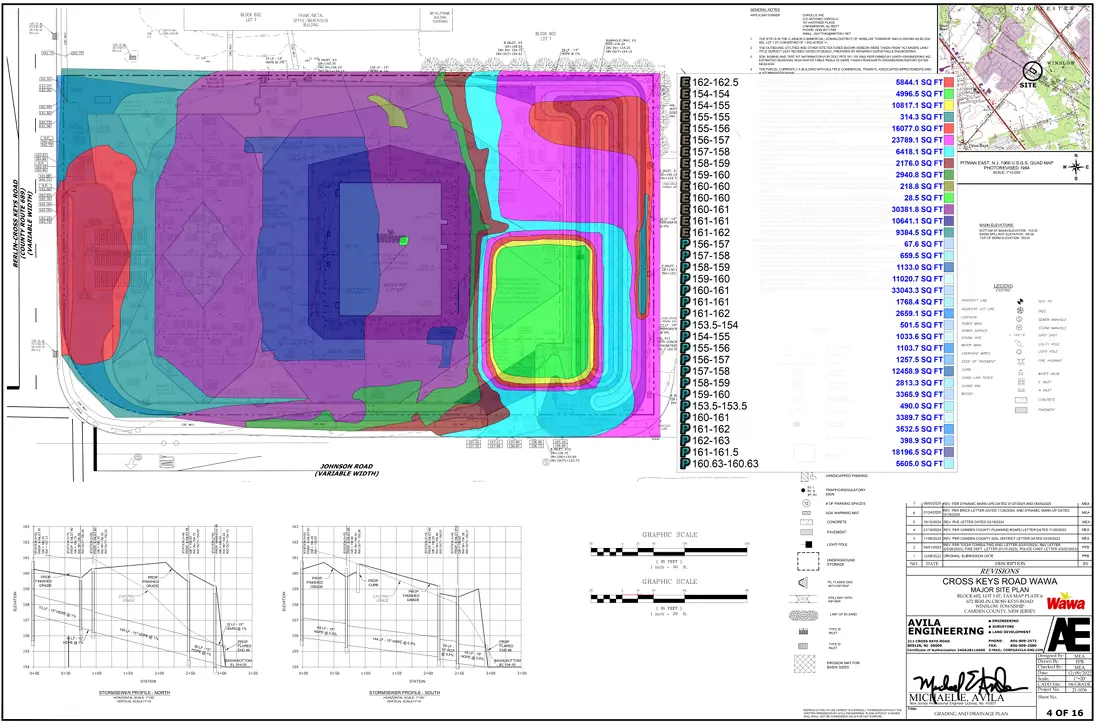Click the '161-161.5' legend label
Screen dimensions: 1097x724
(x=715, y=452)
